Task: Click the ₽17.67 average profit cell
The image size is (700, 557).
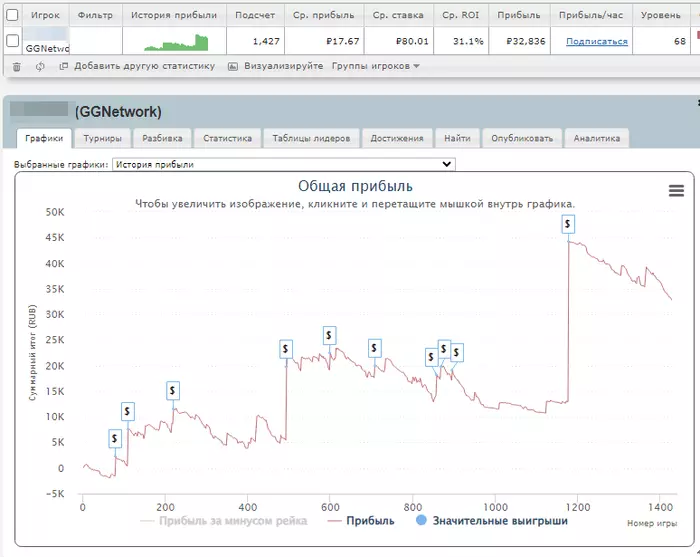Action: 324,41
